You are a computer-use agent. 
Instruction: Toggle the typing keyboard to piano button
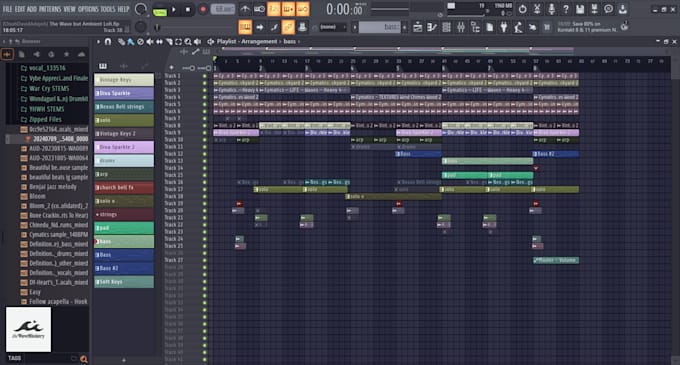(245, 27)
